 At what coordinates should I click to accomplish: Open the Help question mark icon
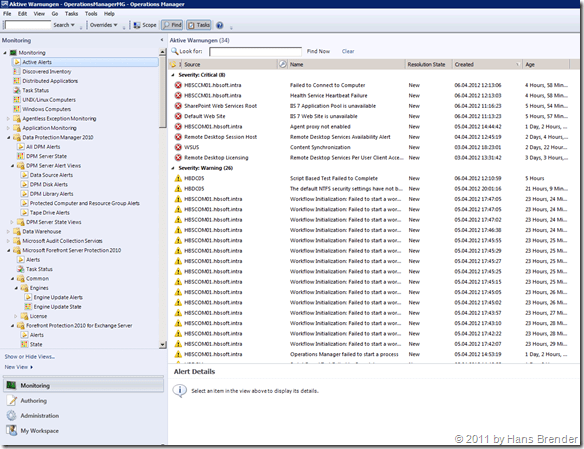(220, 25)
